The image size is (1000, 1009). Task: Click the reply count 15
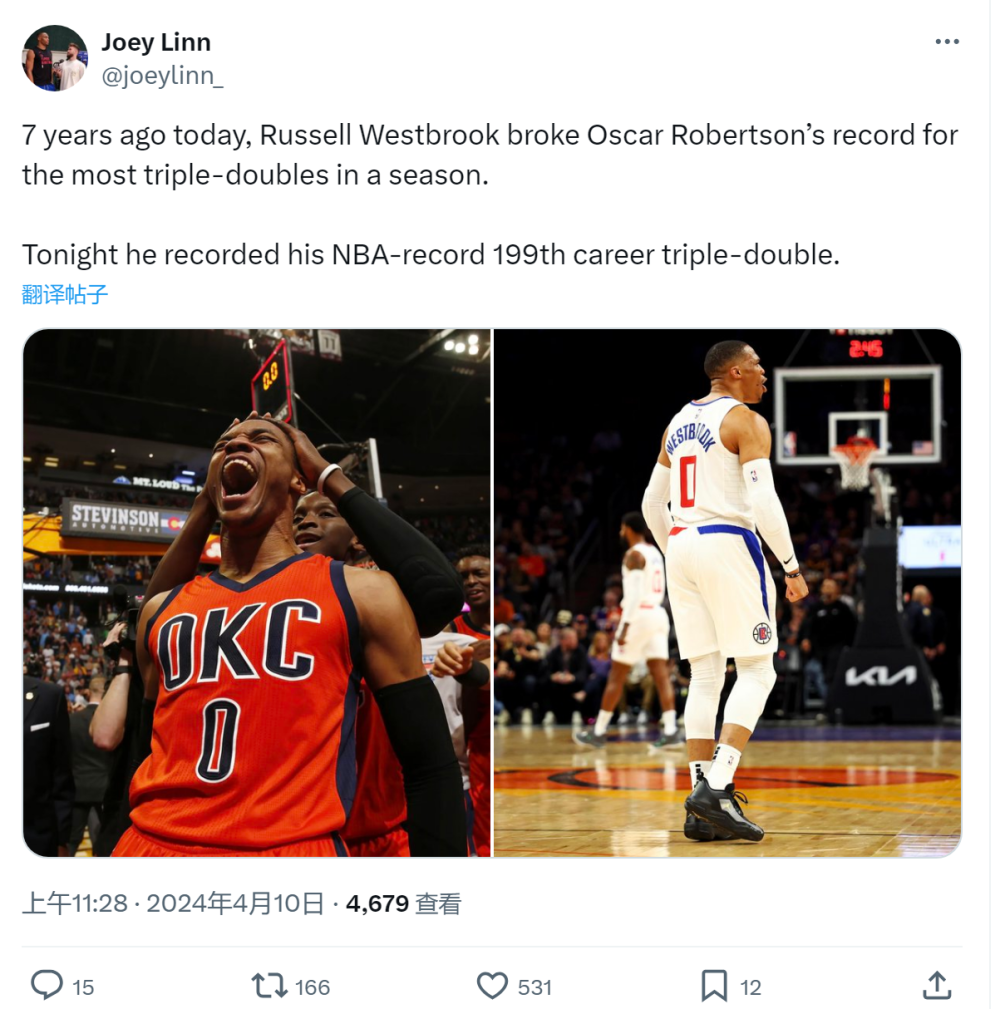click(83, 987)
